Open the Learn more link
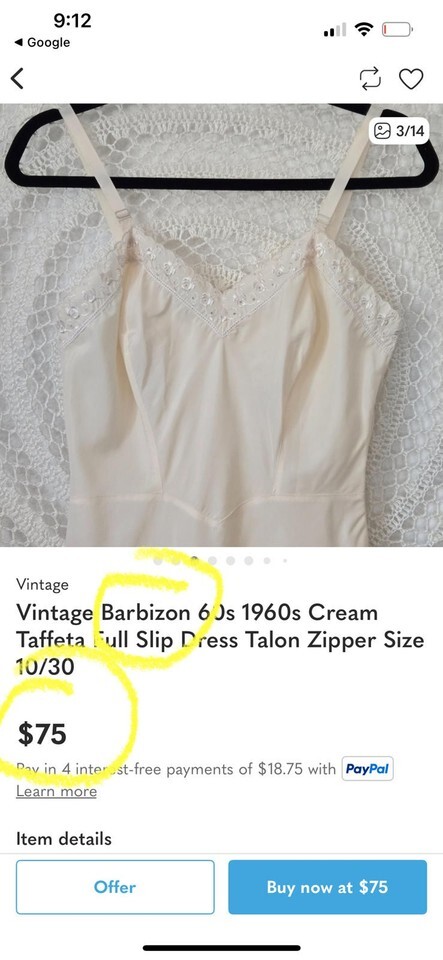 tap(56, 791)
